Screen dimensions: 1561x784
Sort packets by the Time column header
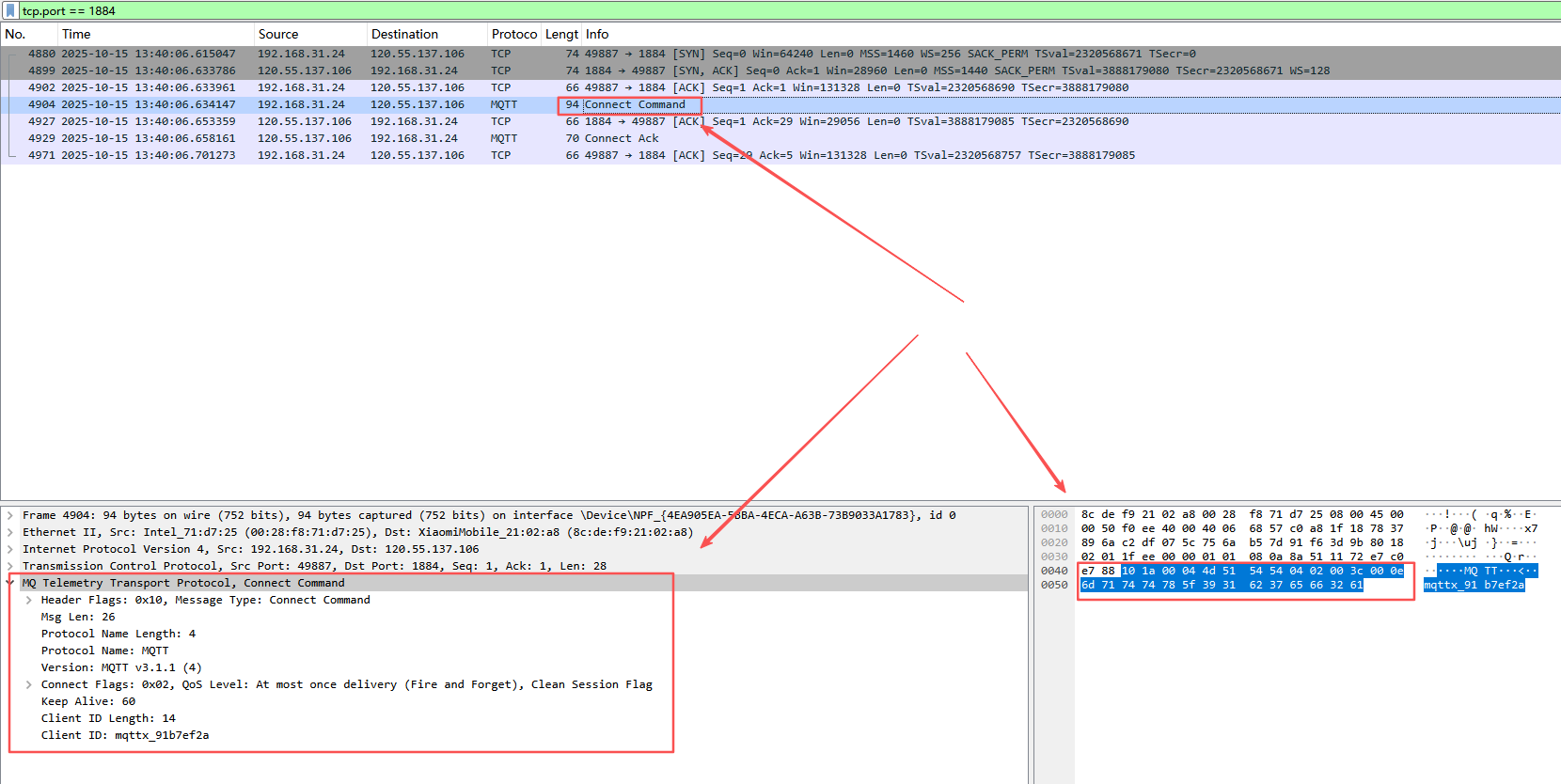click(x=77, y=34)
